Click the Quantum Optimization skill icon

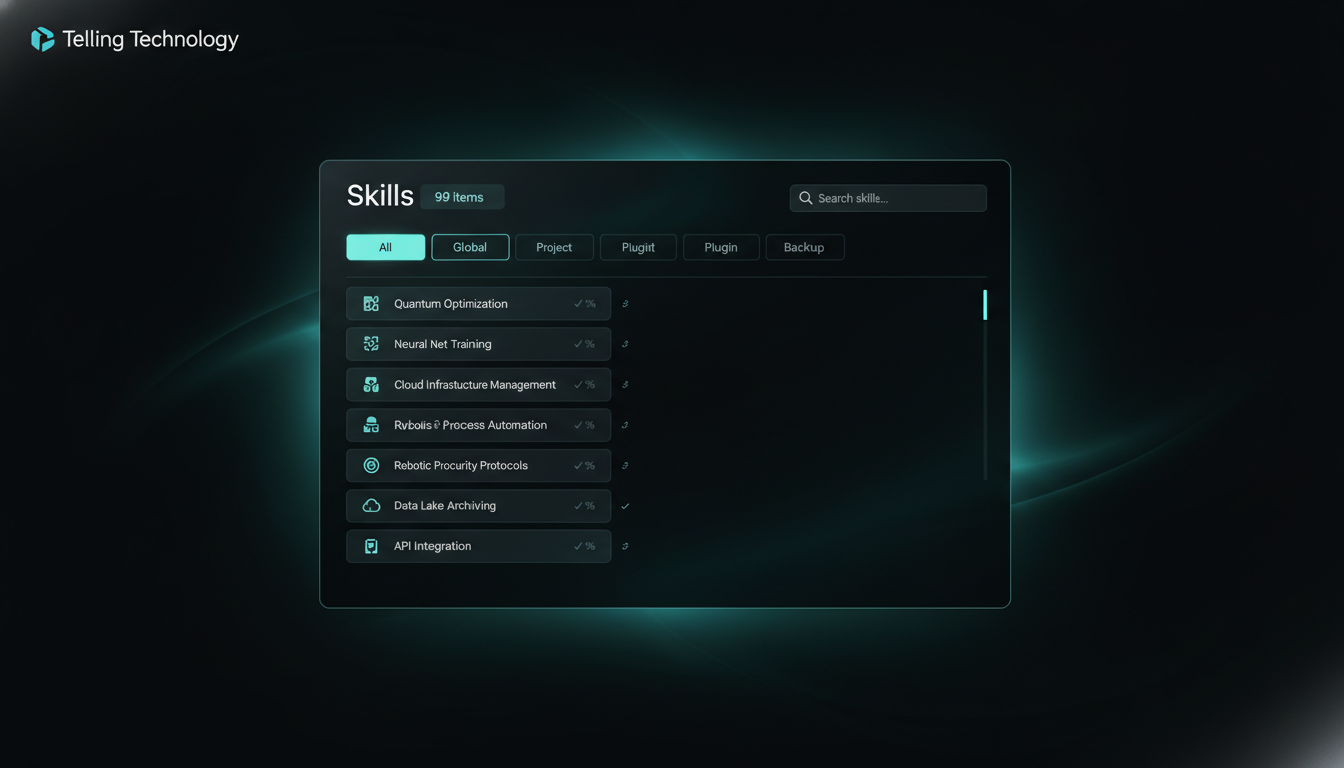pos(371,304)
